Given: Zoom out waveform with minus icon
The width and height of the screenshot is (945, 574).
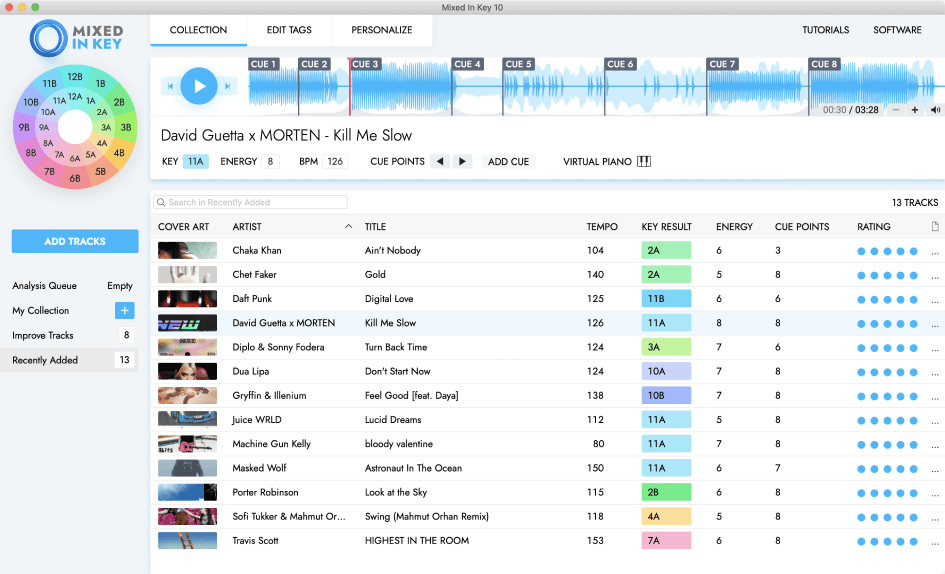Looking at the screenshot, I should [x=896, y=110].
